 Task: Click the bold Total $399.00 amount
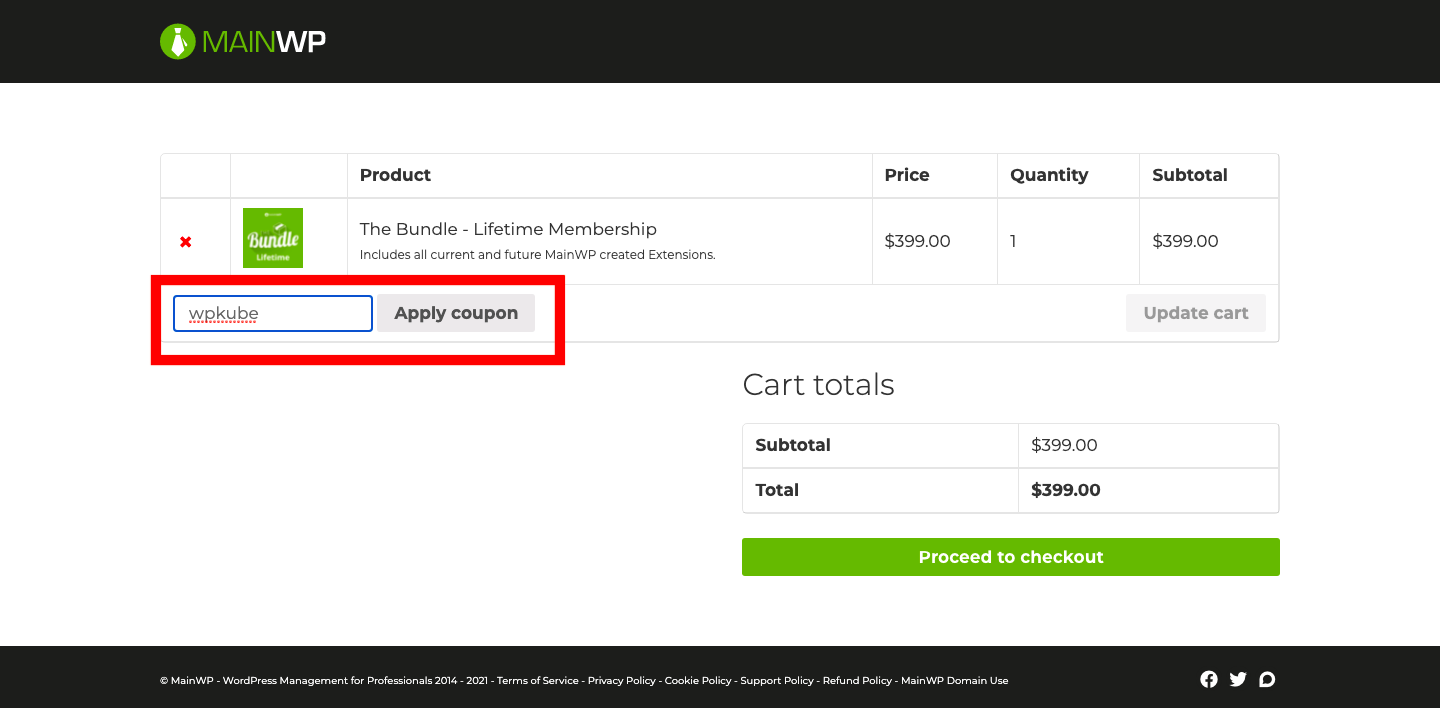click(x=1066, y=490)
